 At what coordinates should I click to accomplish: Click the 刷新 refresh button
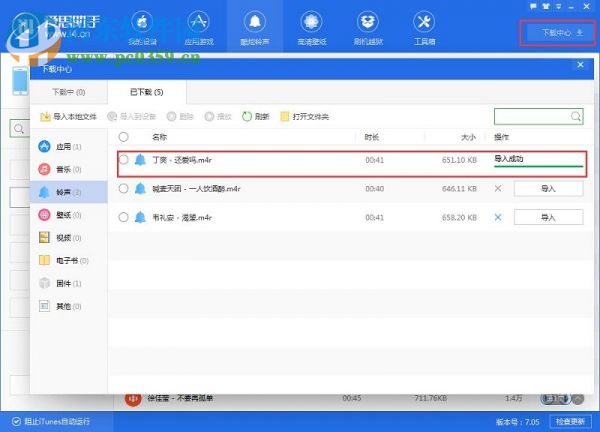(x=256, y=117)
